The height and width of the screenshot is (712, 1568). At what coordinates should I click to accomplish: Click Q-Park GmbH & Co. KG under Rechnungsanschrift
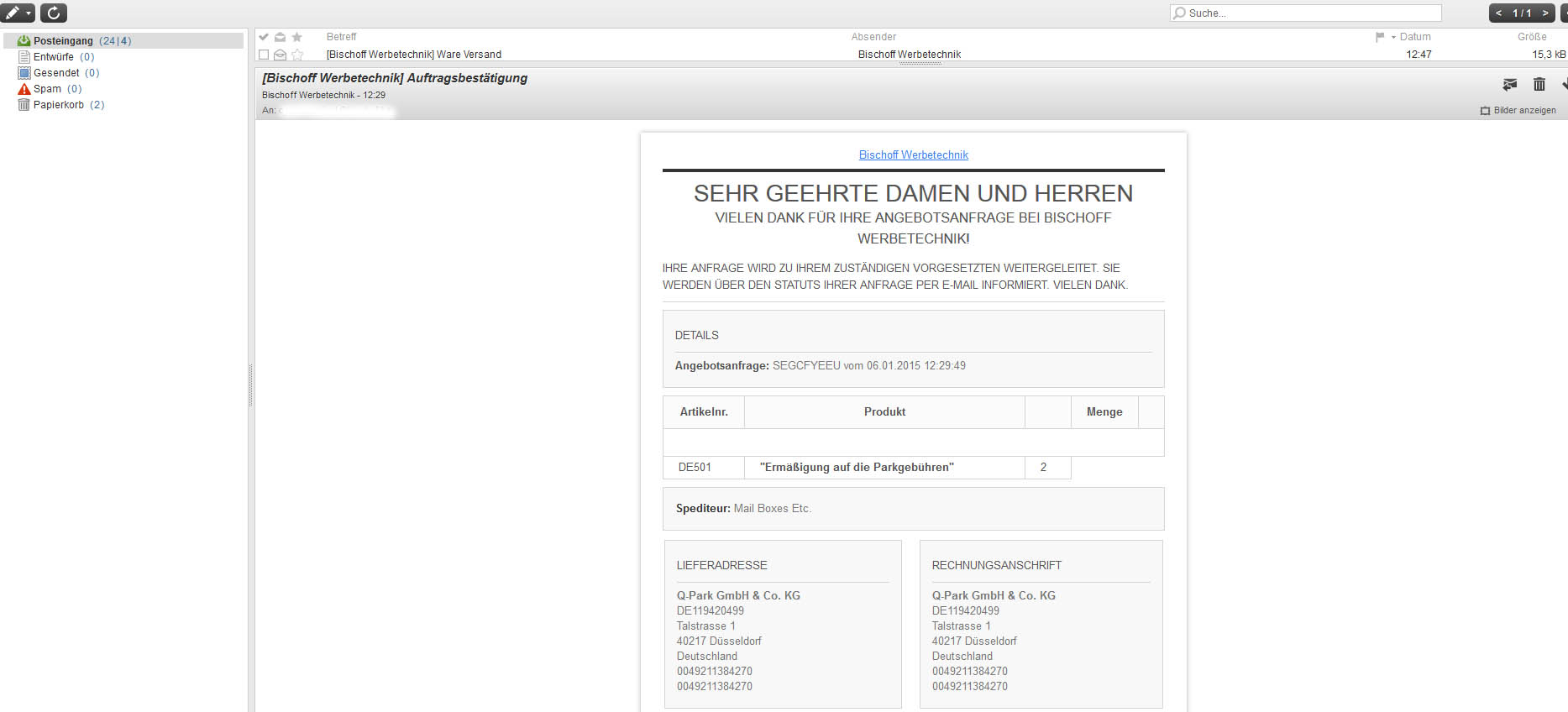[994, 596]
